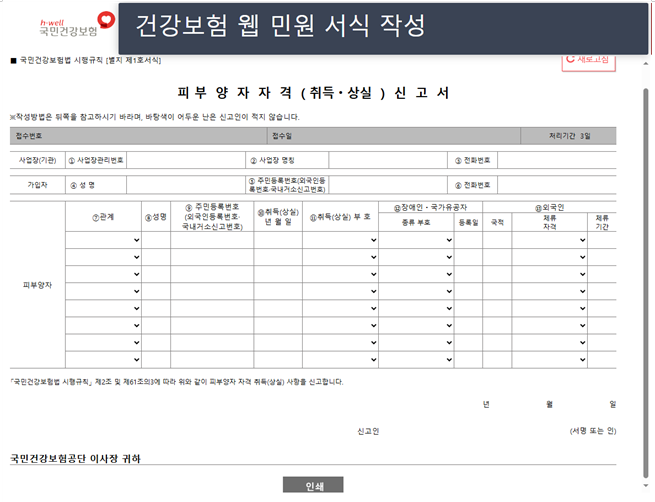Click the 신고인 label near the signature

coord(368,431)
